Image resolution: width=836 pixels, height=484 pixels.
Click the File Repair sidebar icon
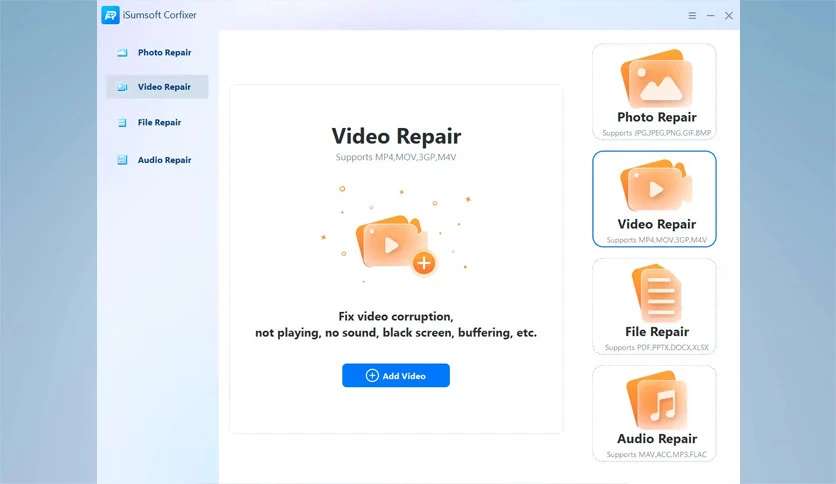tap(122, 123)
